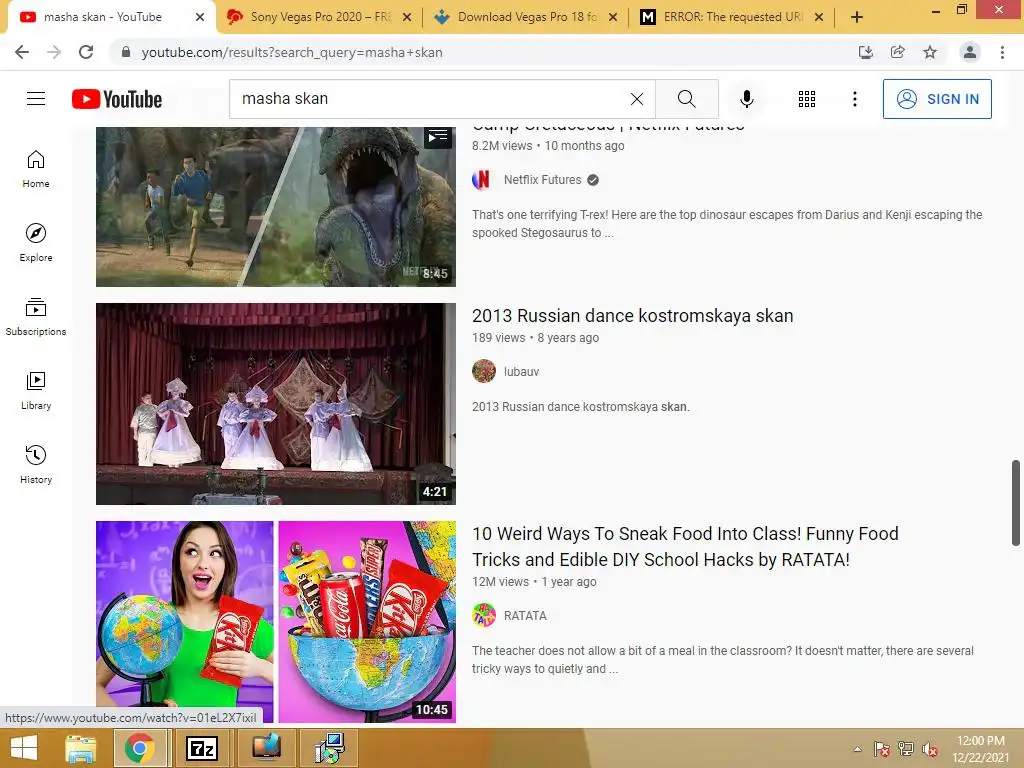Open Subscriptions in the sidebar
This screenshot has width=1024, height=768.
(36, 317)
